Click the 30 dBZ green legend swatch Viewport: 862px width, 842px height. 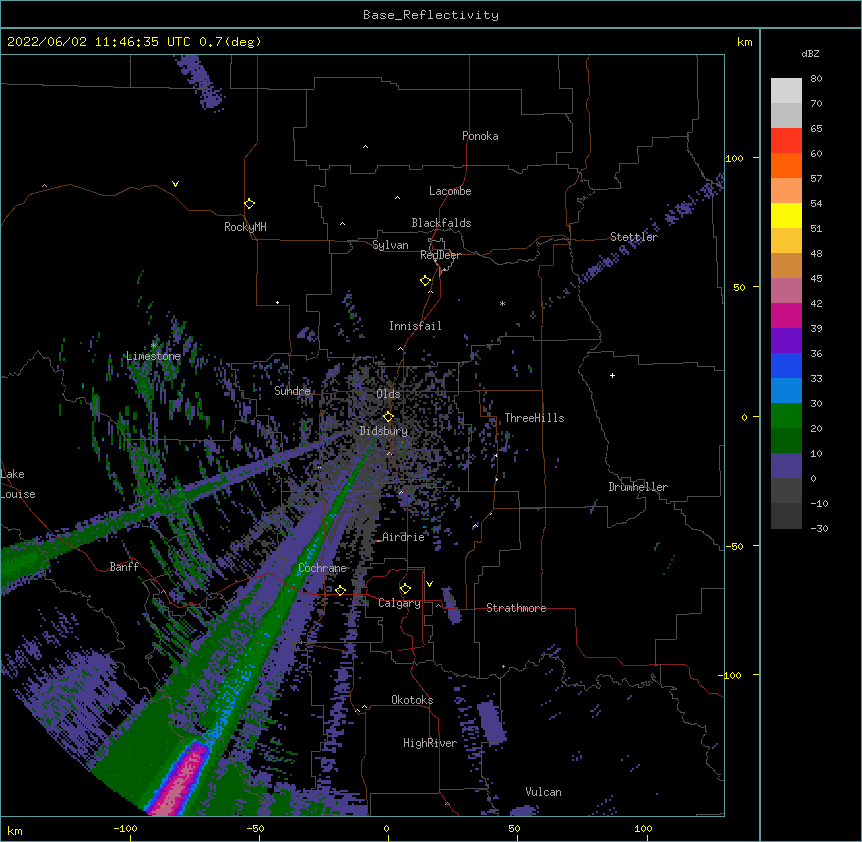coord(786,416)
